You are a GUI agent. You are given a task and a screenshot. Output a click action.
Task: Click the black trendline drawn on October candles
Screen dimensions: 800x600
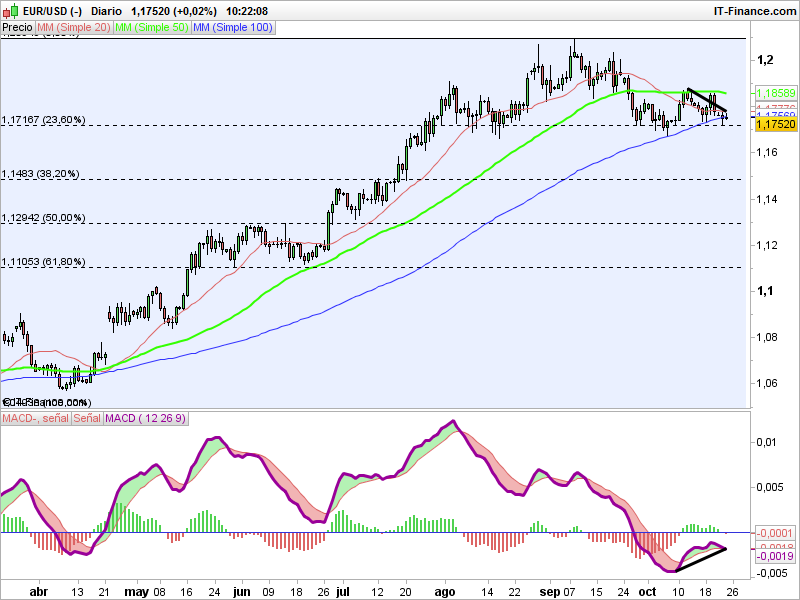point(707,100)
